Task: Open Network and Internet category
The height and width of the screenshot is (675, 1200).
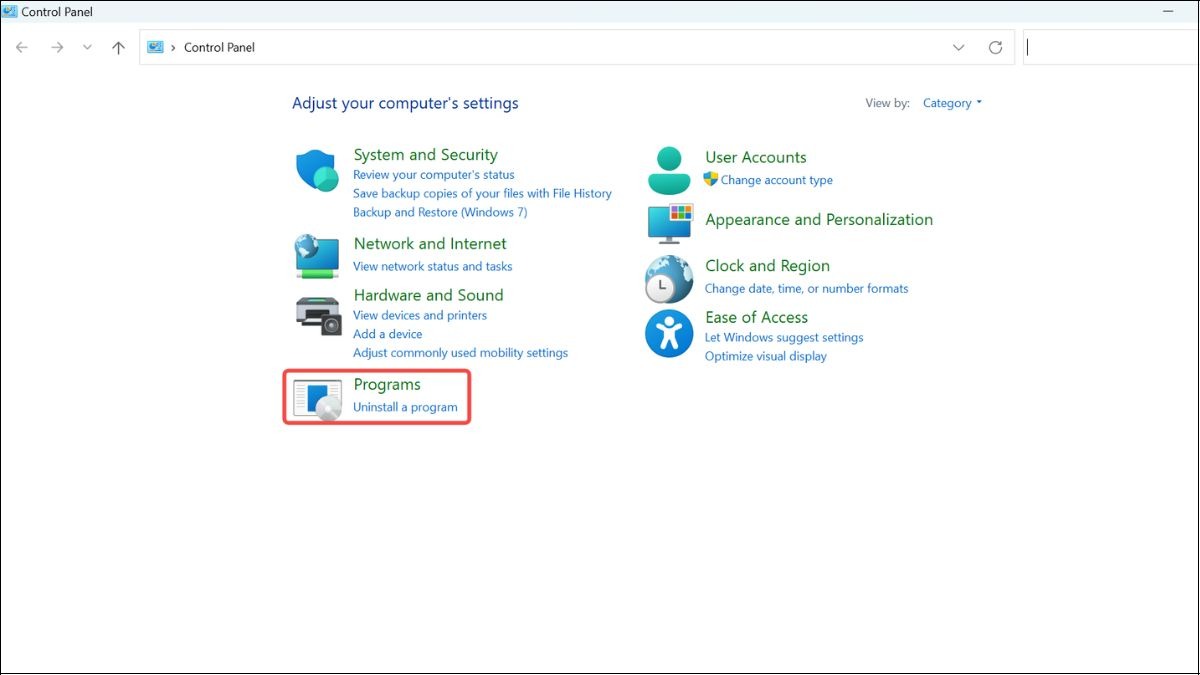Action: point(430,244)
